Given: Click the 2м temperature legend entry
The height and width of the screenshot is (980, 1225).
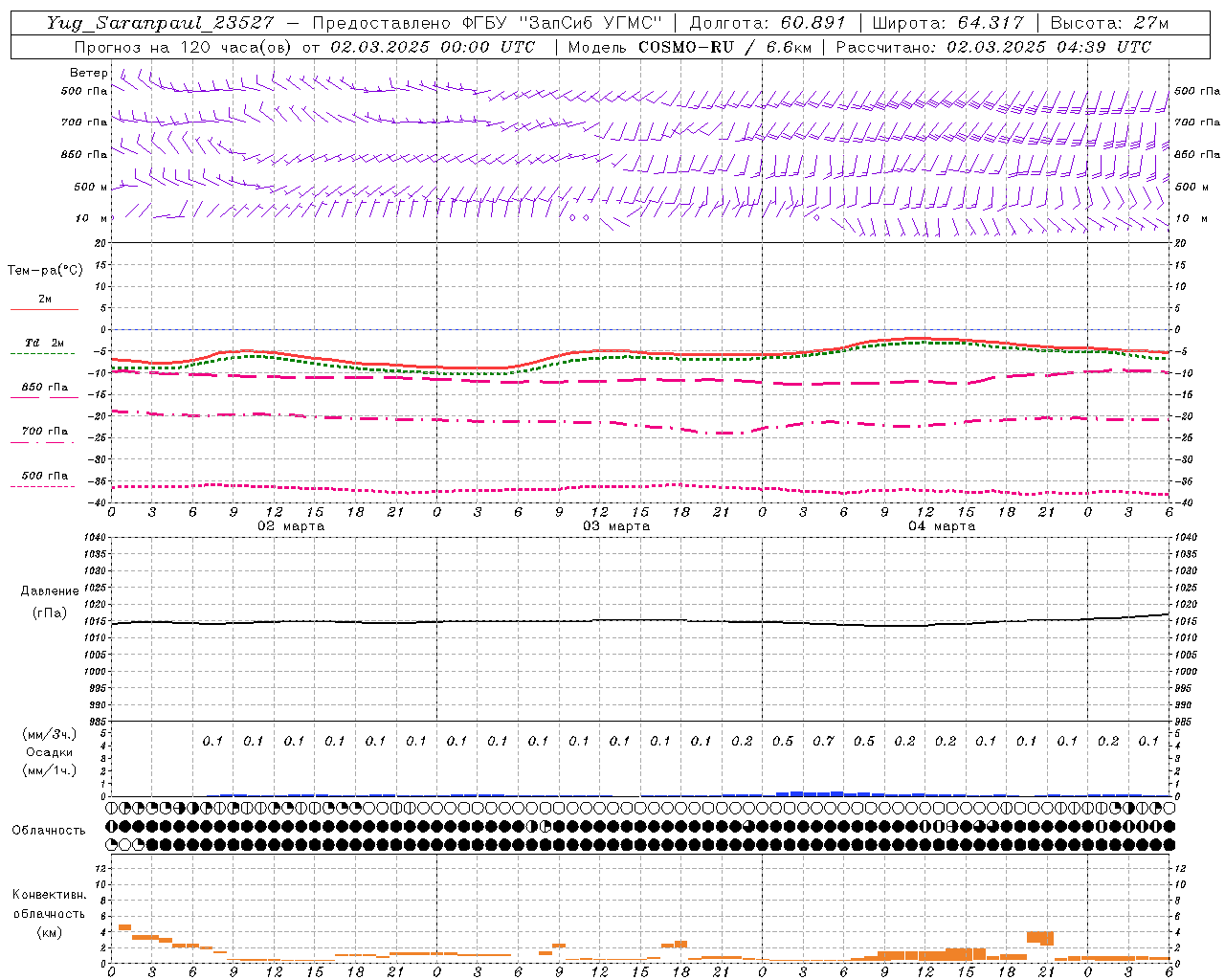Looking at the screenshot, I should pos(45,299).
